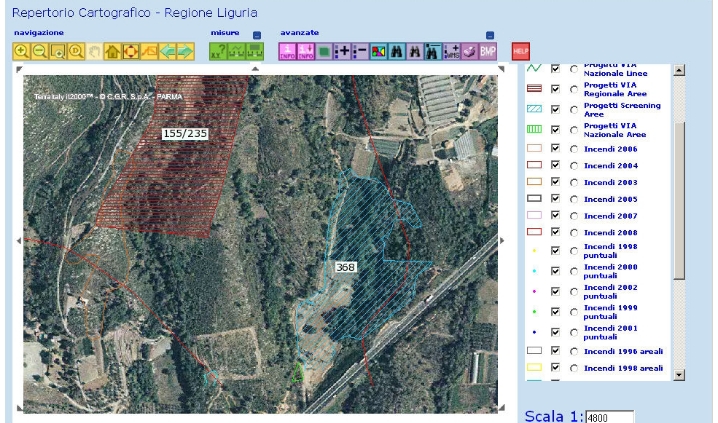This screenshot has width=718, height=423.
Task: Toggle Incendi 2006 layer checkbox
Action: (555, 148)
